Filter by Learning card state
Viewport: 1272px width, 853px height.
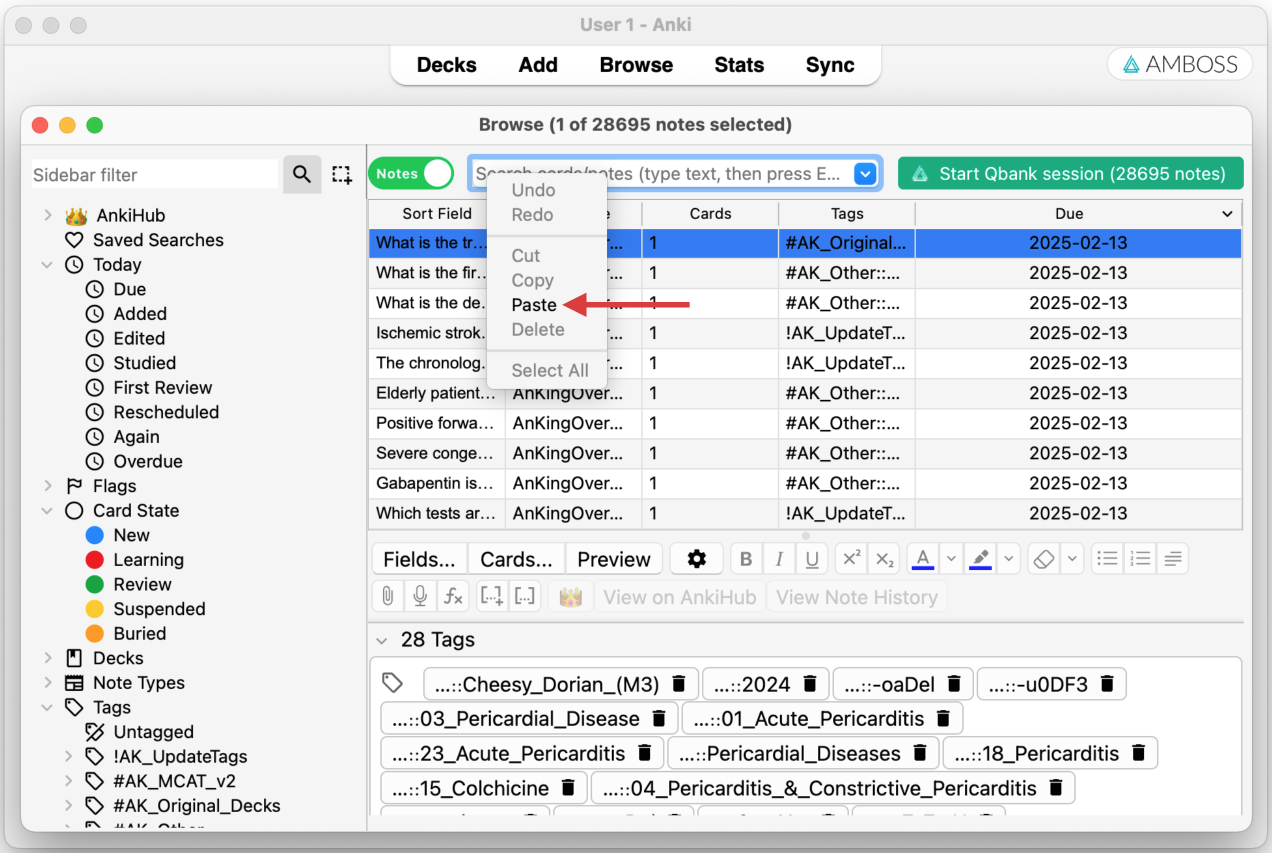[134, 560]
